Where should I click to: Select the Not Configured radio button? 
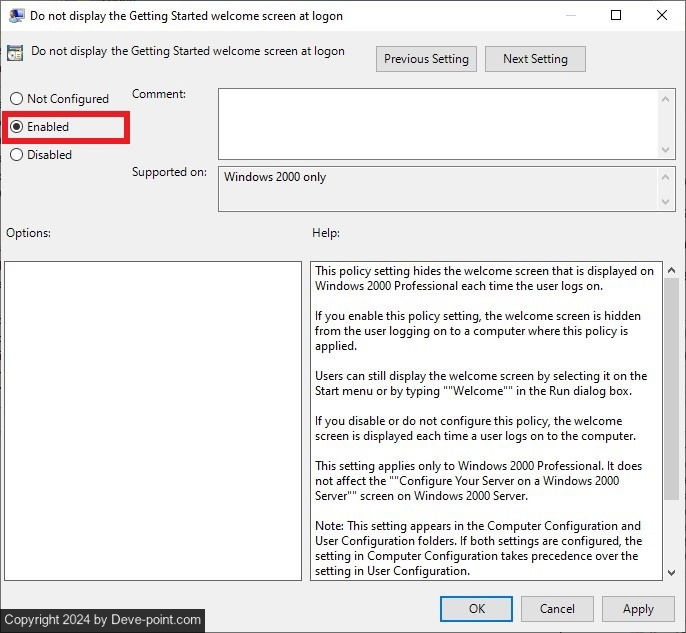click(16, 99)
